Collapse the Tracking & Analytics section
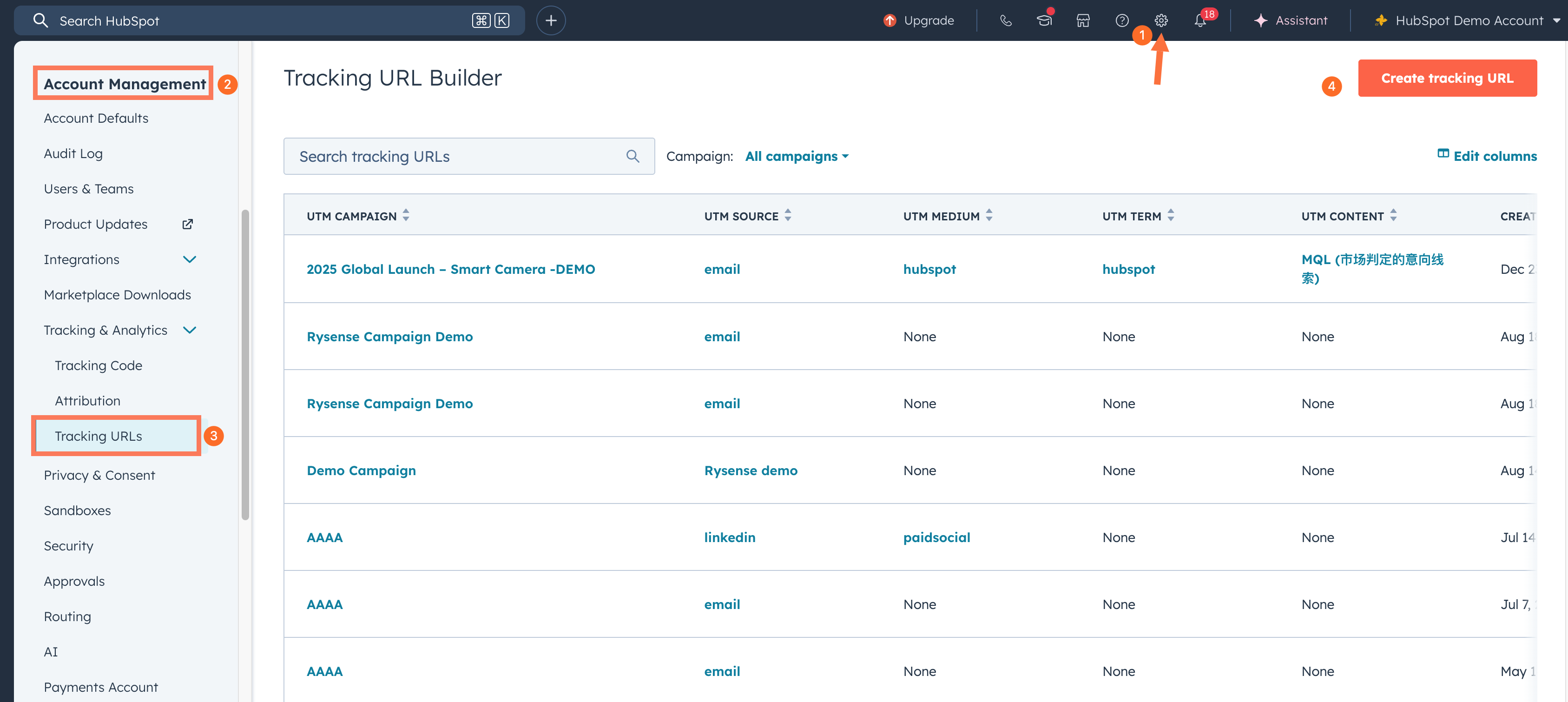 click(x=189, y=330)
